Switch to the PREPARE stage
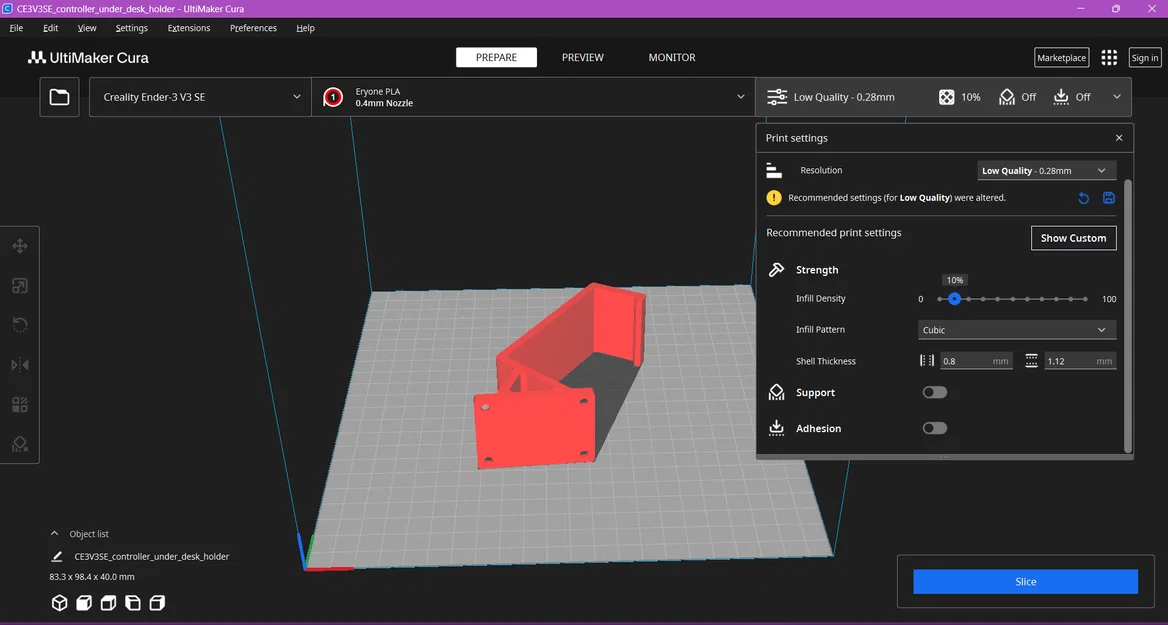Screen dimensions: 1168x625 (496, 57)
